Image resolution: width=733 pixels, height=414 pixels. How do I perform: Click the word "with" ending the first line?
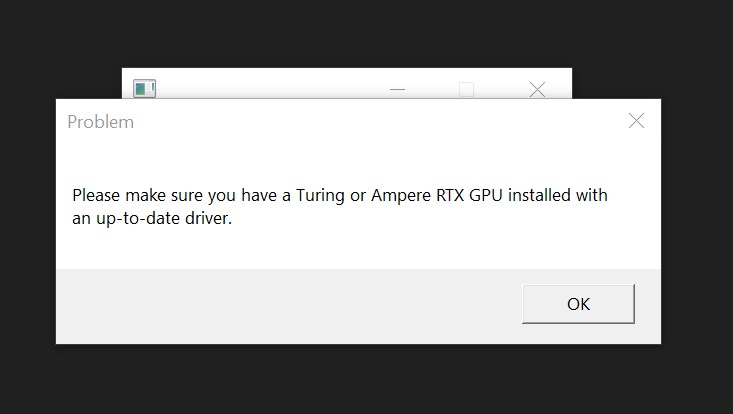(592, 195)
